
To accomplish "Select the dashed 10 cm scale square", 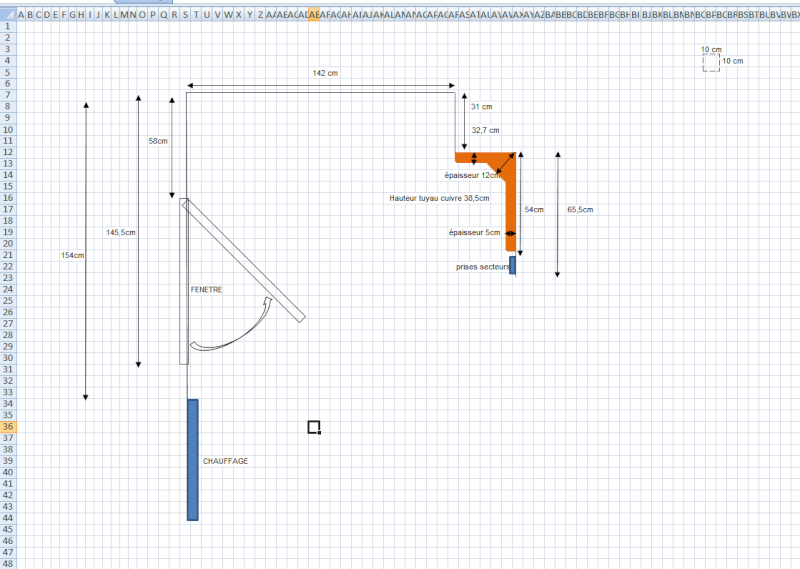I will point(711,63).
